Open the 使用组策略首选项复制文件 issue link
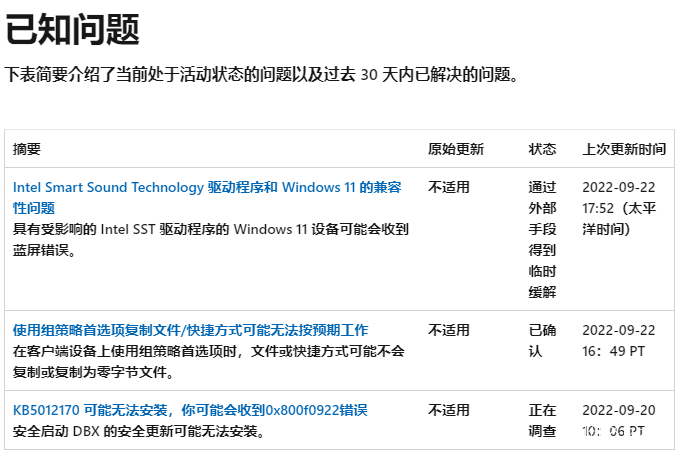The height and width of the screenshot is (453, 685). (x=190, y=330)
